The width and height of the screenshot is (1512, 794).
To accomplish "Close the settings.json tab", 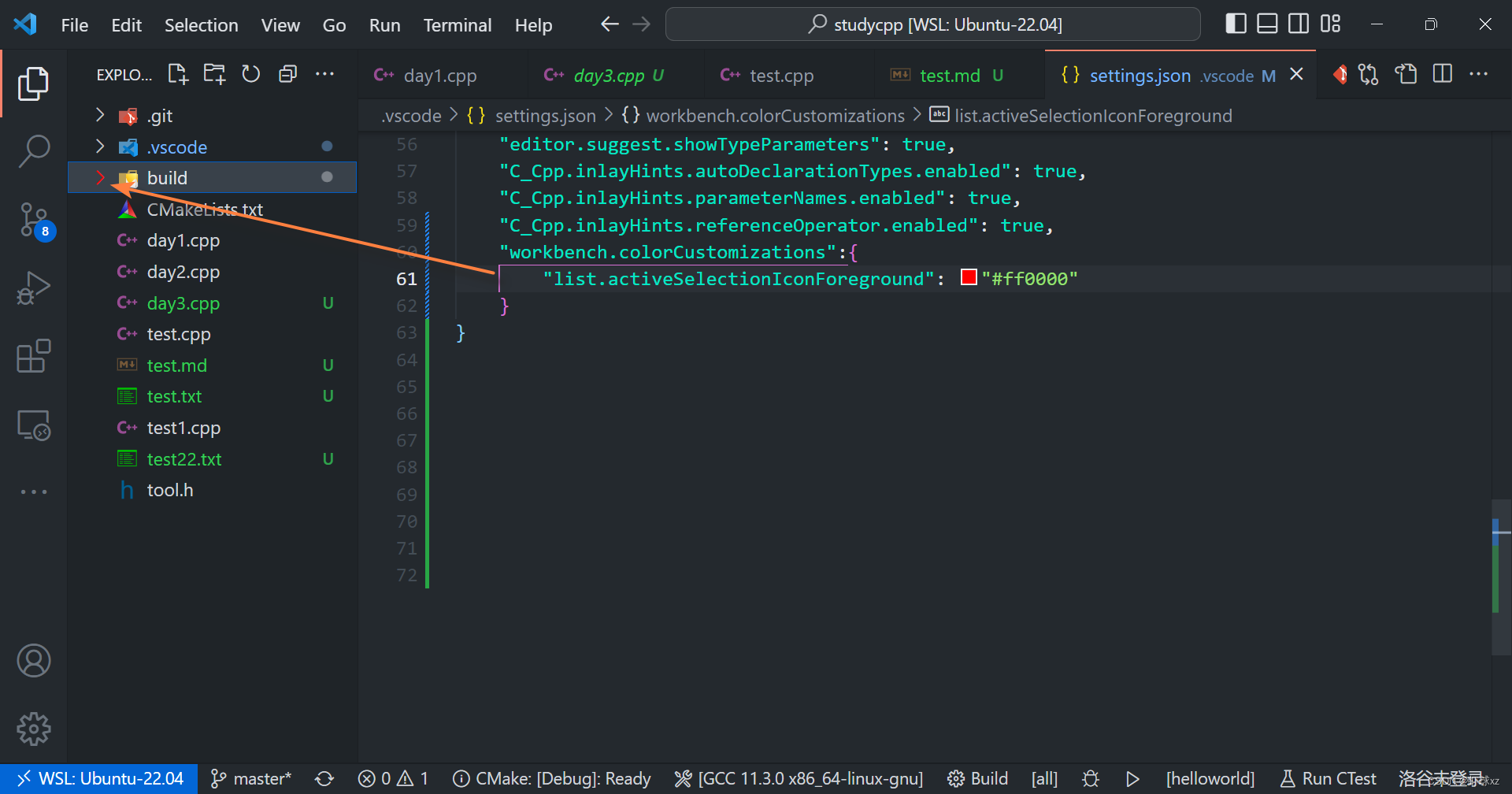I will point(1296,75).
